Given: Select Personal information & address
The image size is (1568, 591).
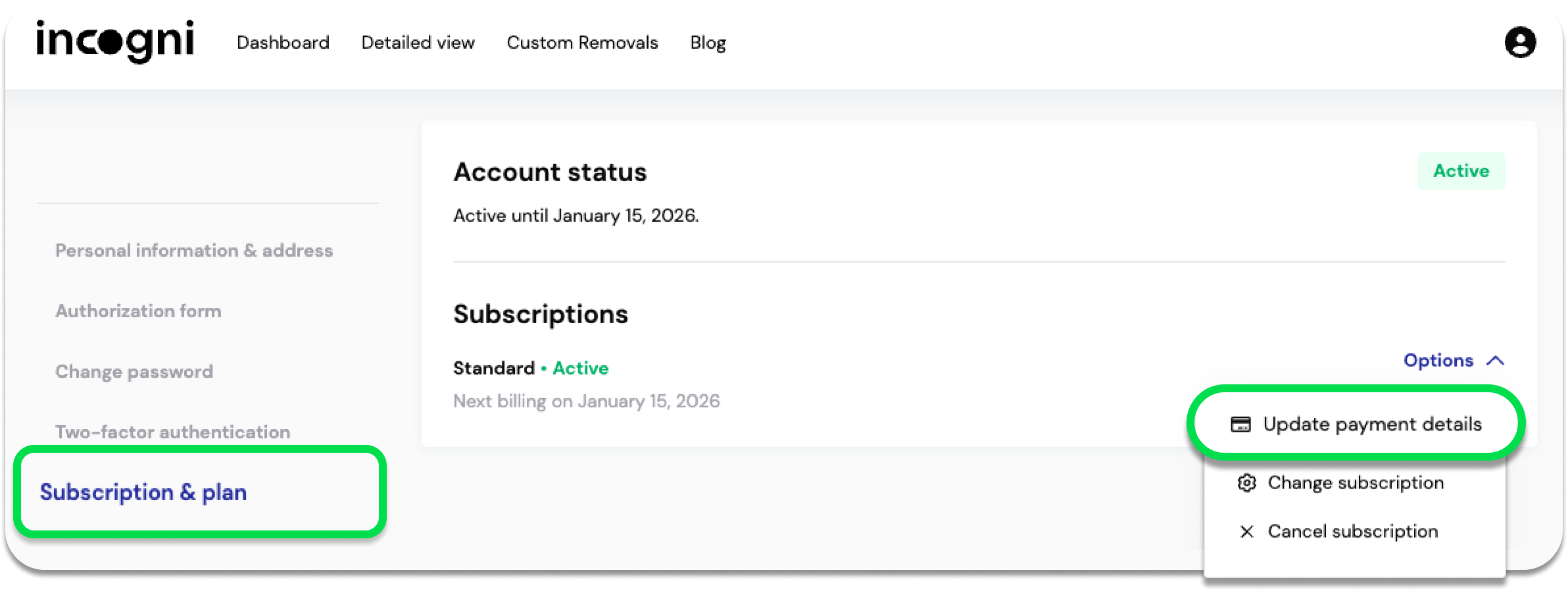Looking at the screenshot, I should pyautogui.click(x=194, y=251).
